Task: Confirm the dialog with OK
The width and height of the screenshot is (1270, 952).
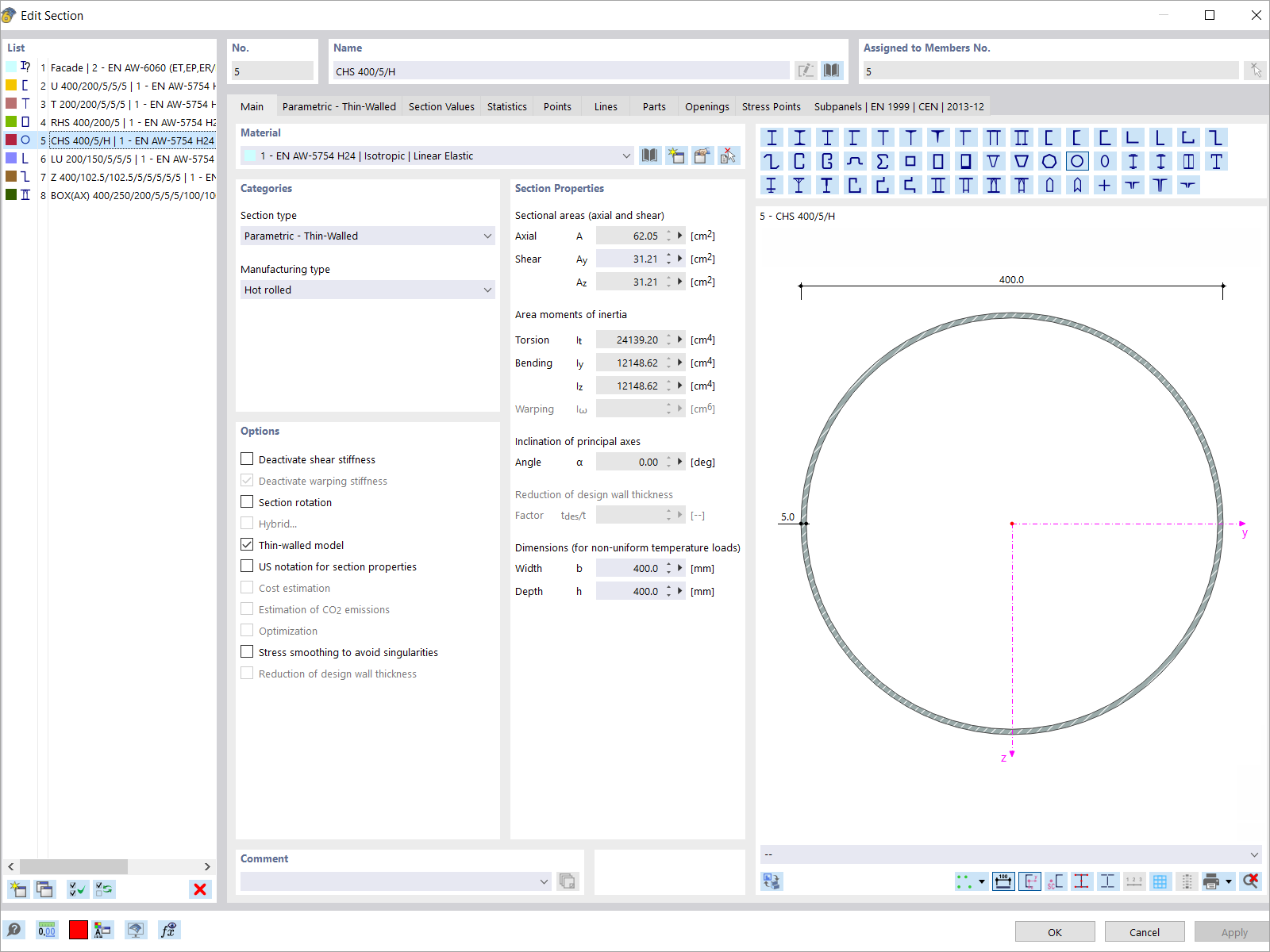Action: click(1055, 931)
